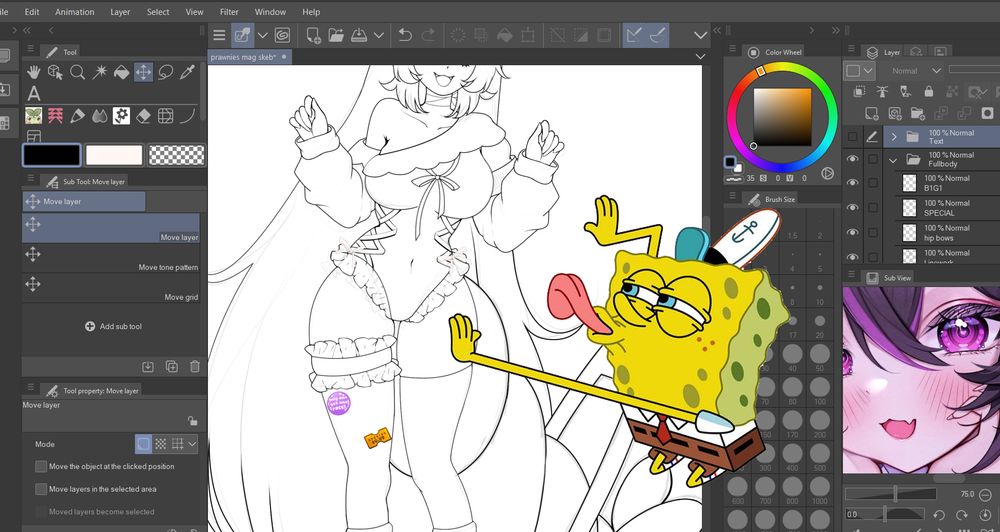Screen dimensions: 1000x532
Task: Check Move layers in the selected area
Action: [x=41, y=489]
